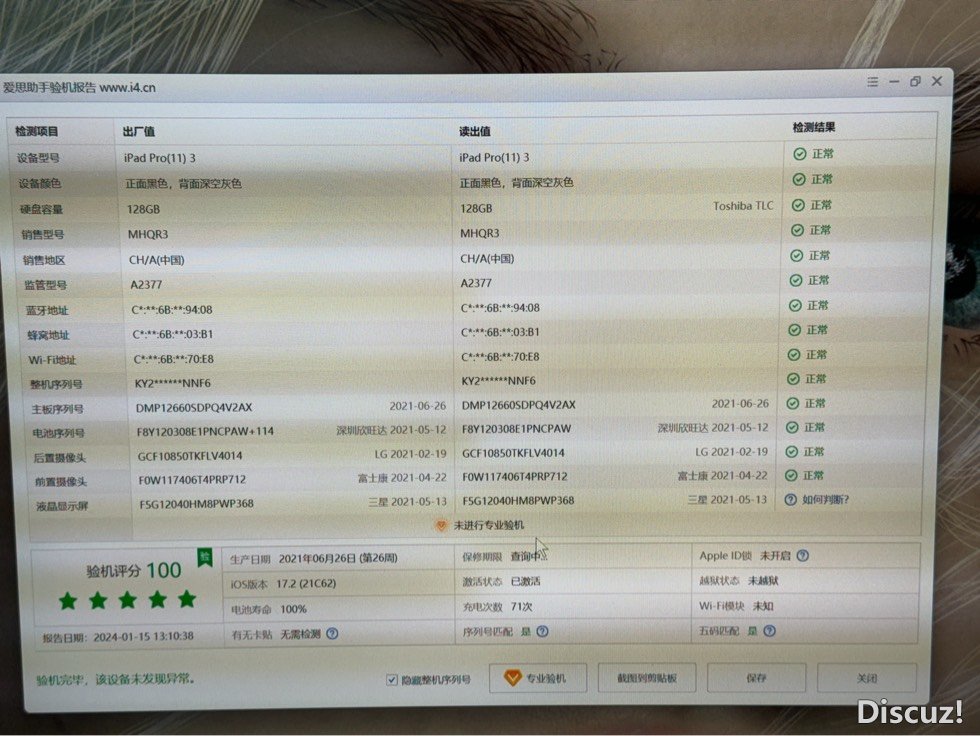Click the 验机评分 100 score text
Screen dimensions: 980x736
tap(134, 570)
